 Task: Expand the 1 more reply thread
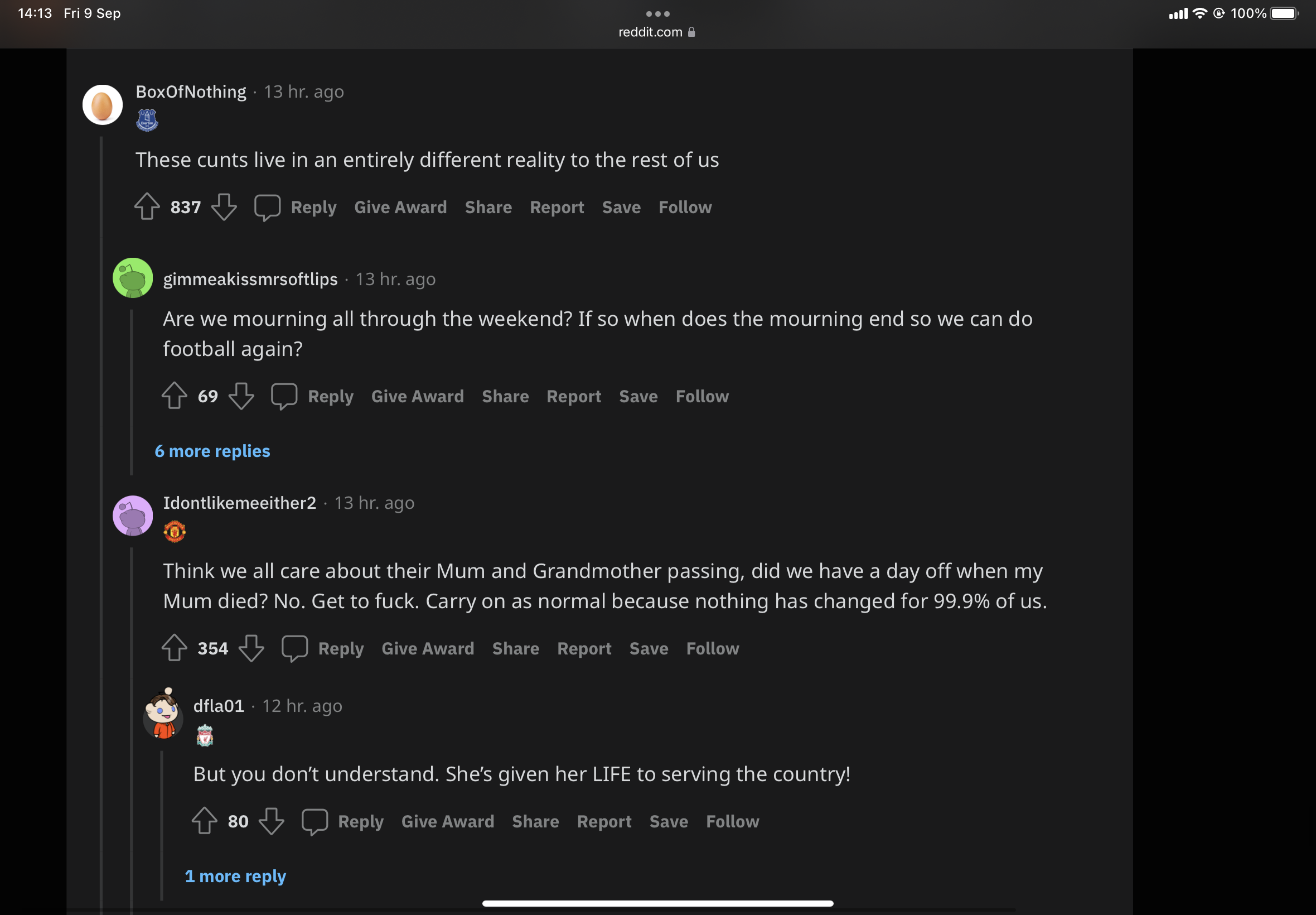[235, 876]
